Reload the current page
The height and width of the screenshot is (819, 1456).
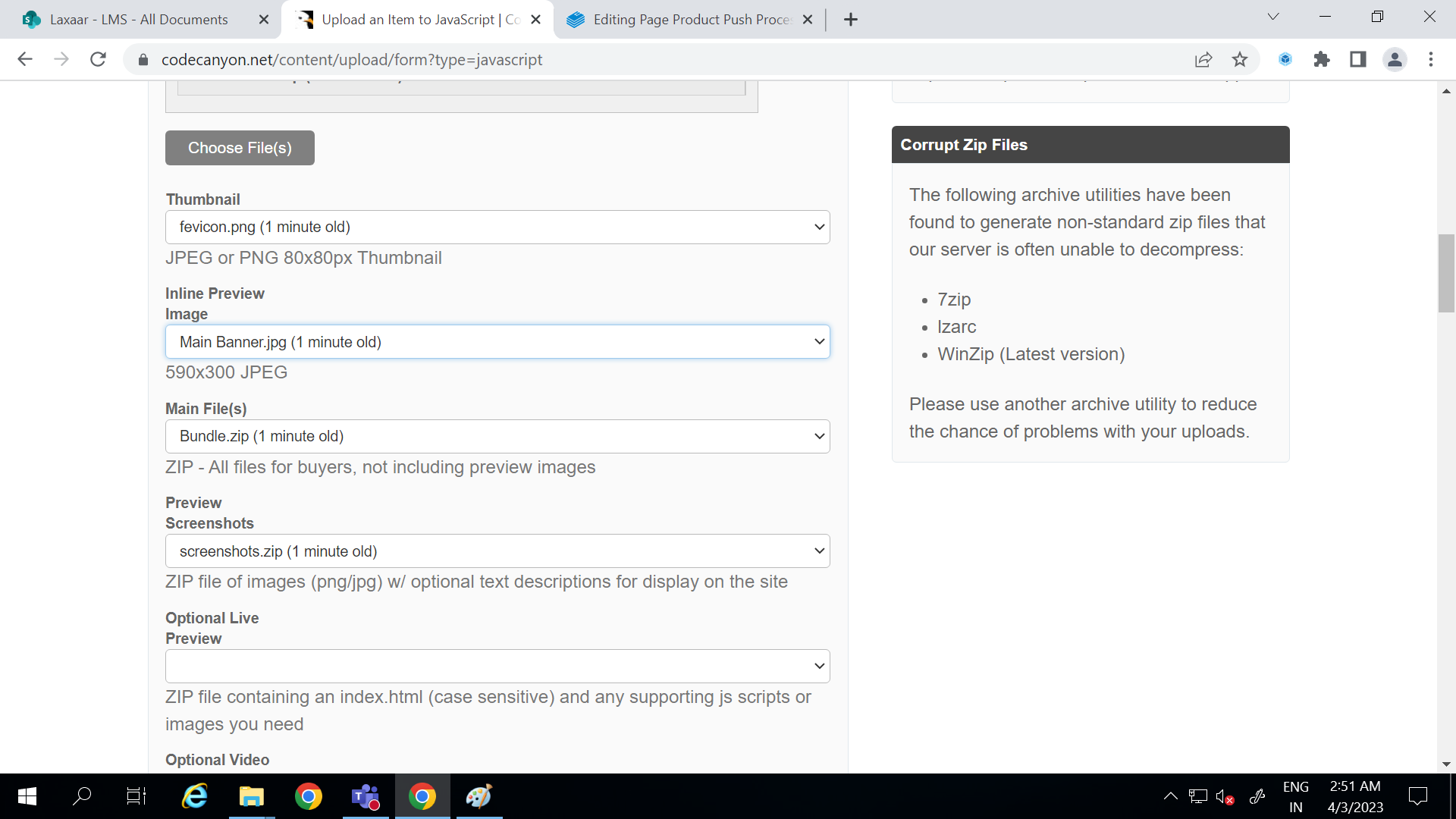coord(98,59)
